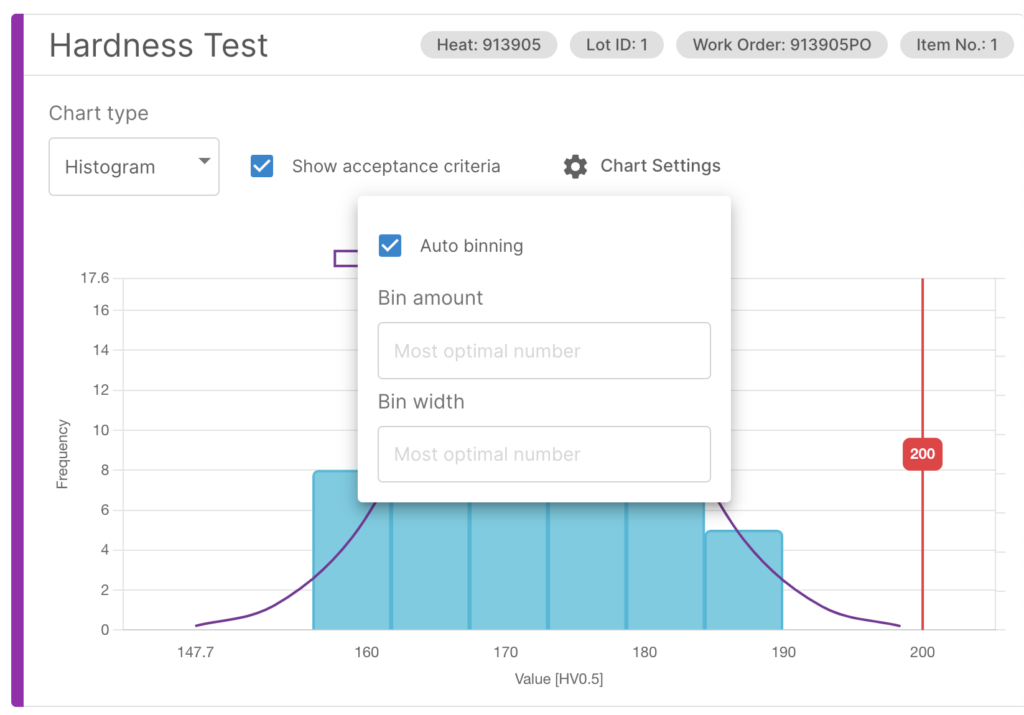The width and height of the screenshot is (1024, 715).
Task: Click the 147.7 x-axis label
Action: click(x=195, y=652)
